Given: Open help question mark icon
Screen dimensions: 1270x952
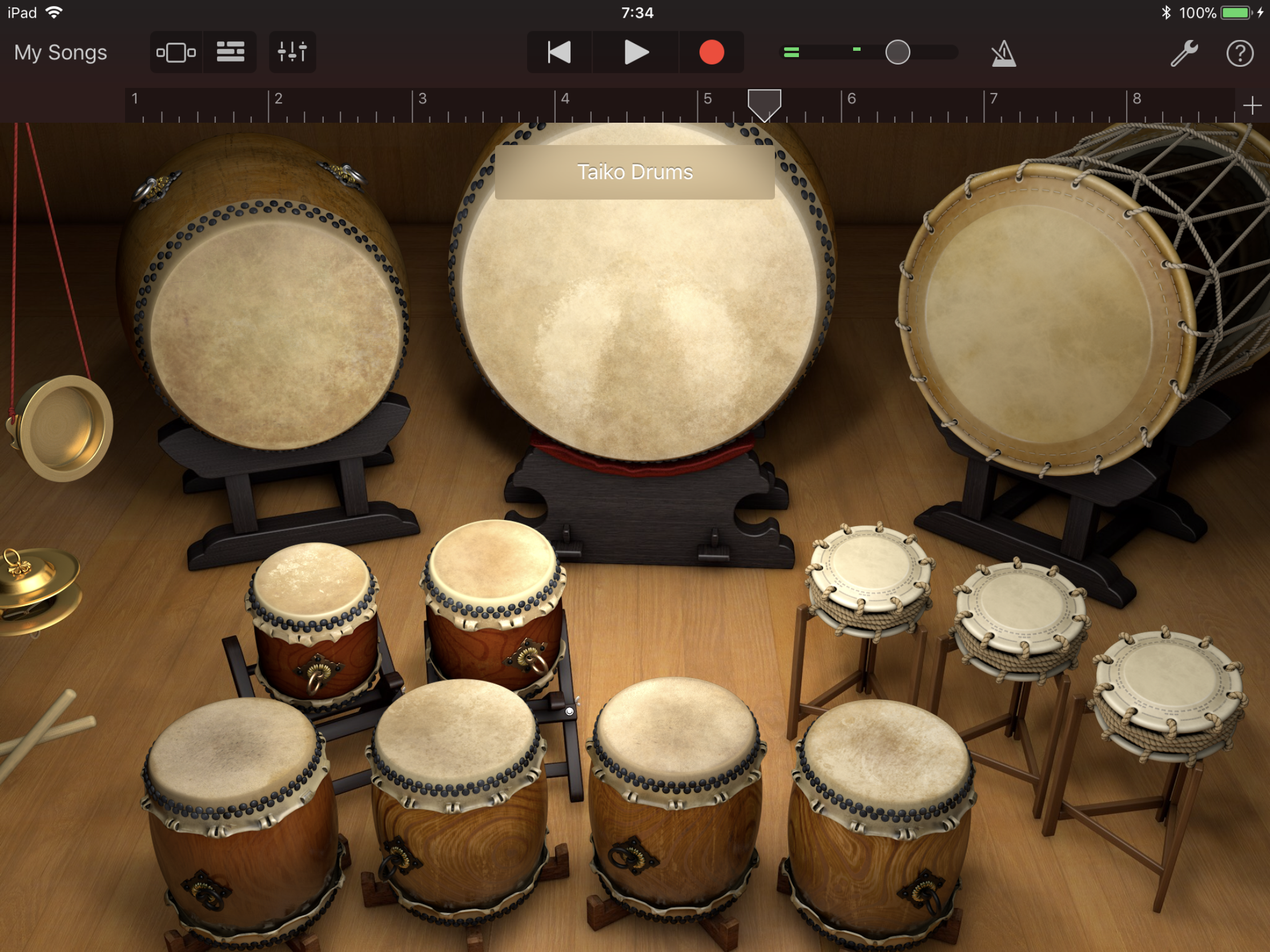Looking at the screenshot, I should (x=1240, y=54).
